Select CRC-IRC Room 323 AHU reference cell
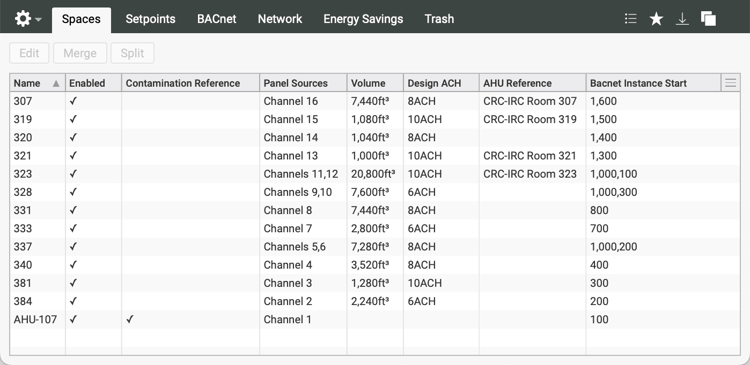The width and height of the screenshot is (750, 365). click(x=530, y=174)
